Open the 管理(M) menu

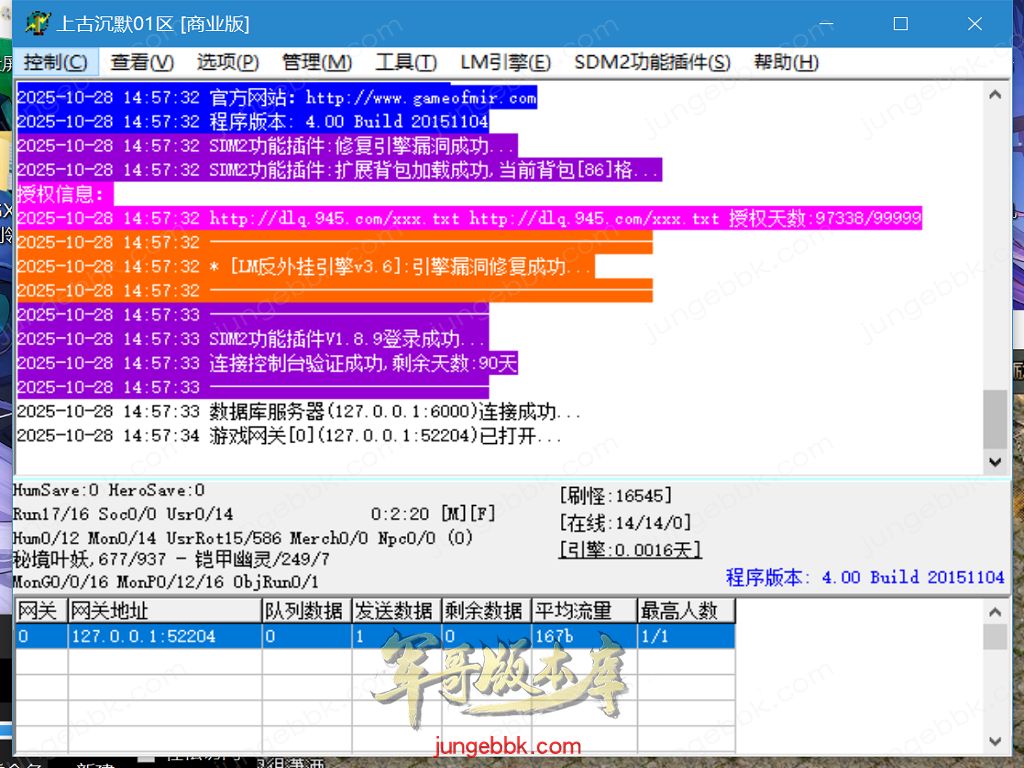[x=316, y=62]
